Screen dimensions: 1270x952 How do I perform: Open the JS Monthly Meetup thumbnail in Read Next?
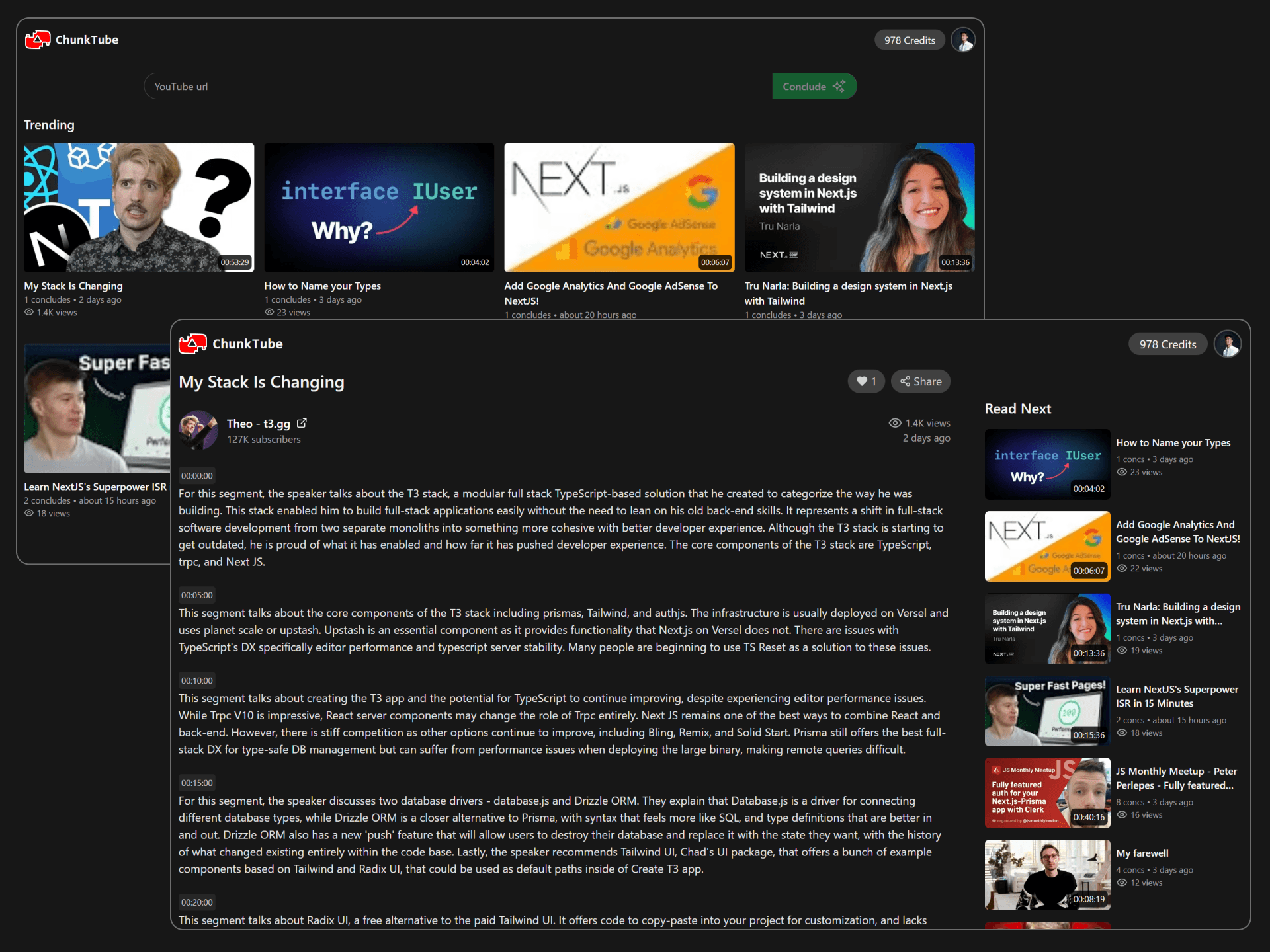(x=1047, y=793)
